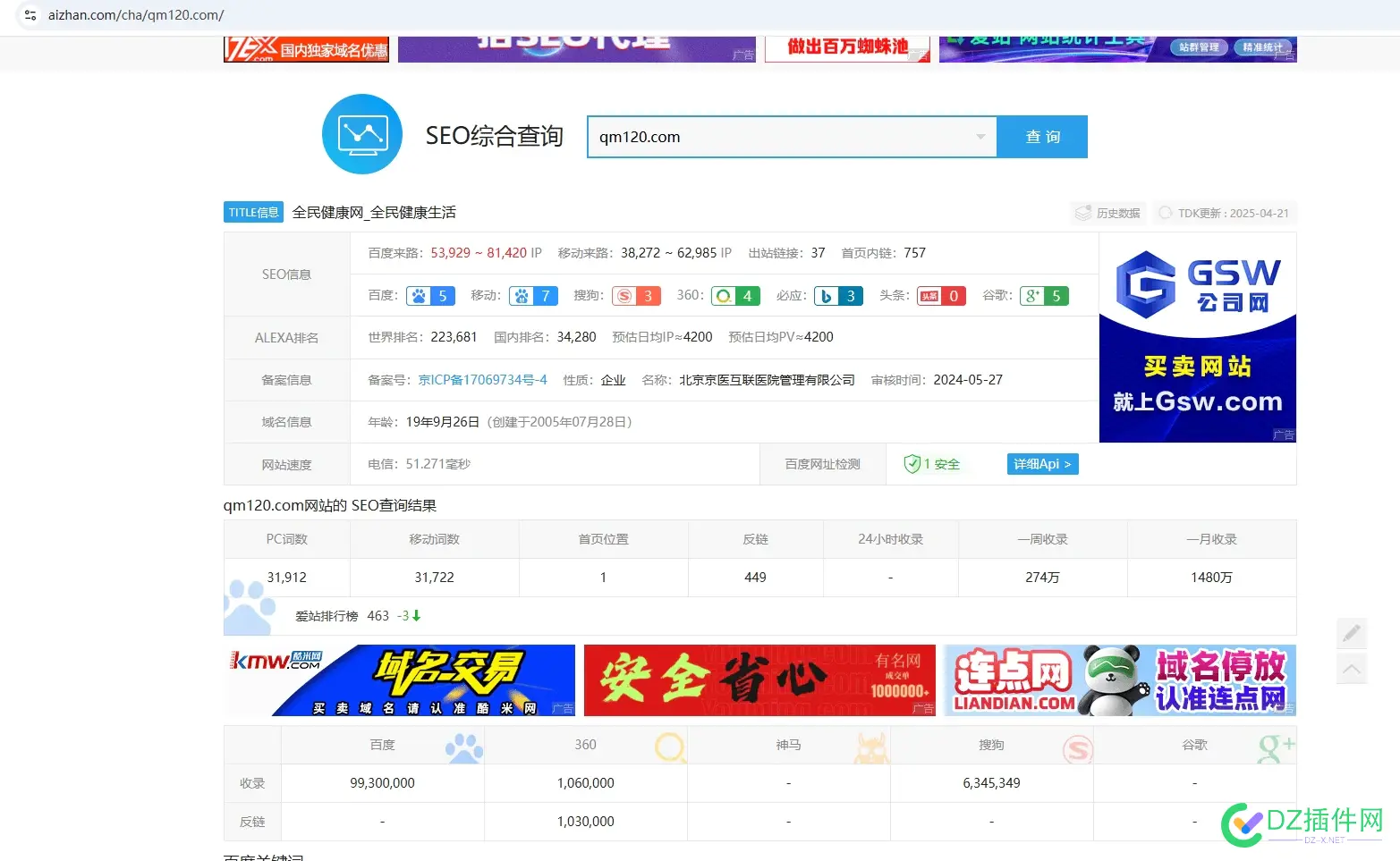This screenshot has width=1400, height=861.
Task: Click the pencil edit icon on right edge
Action: tap(1352, 633)
